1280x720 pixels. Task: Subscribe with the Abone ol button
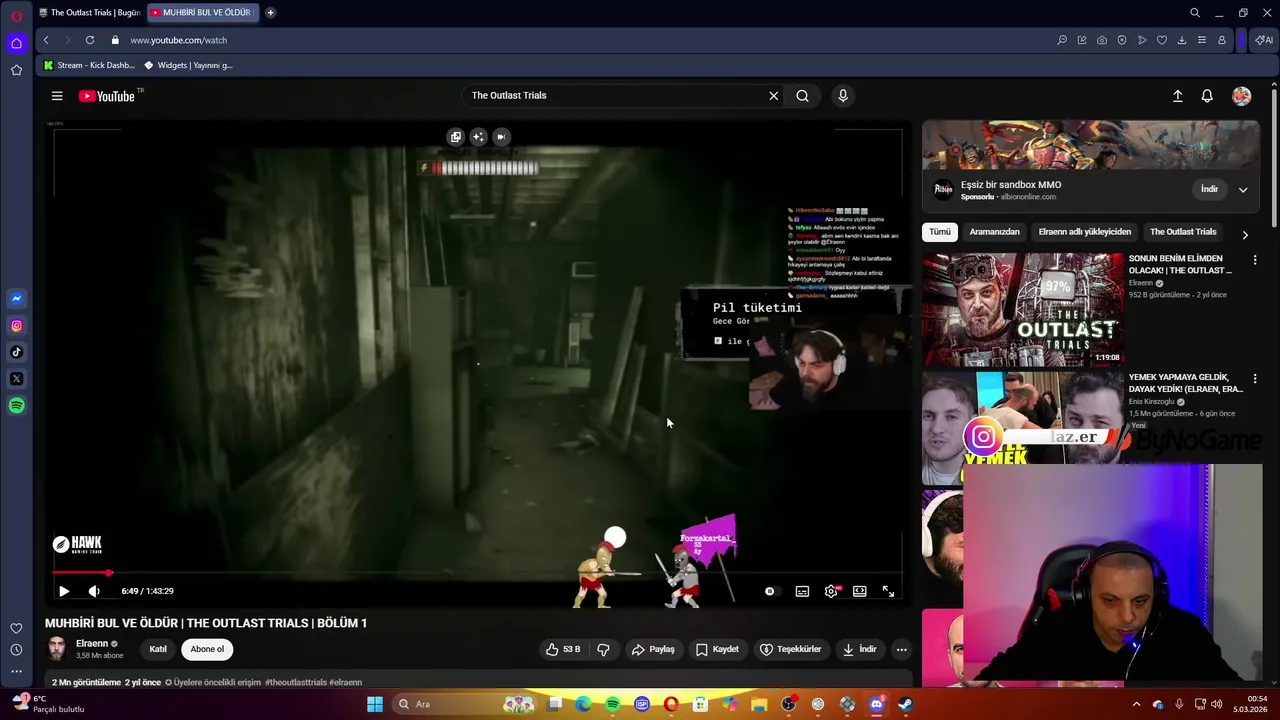207,649
